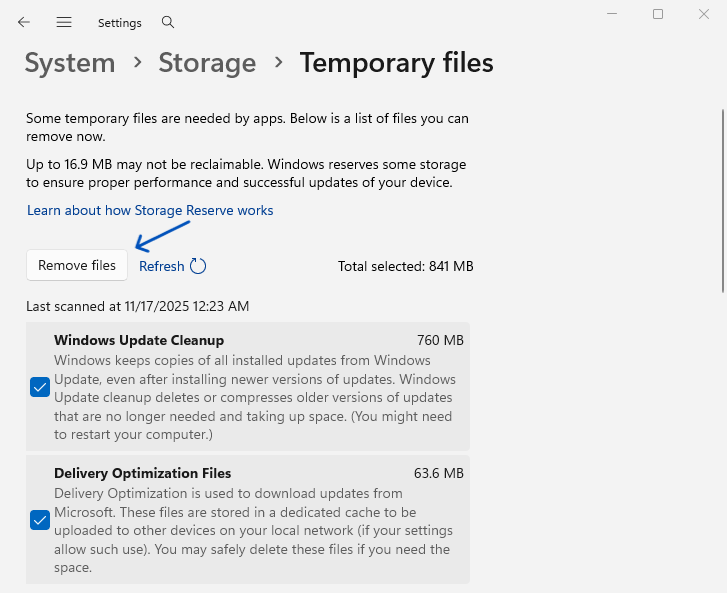
Task: Minimize the Settings window
Action: pos(612,14)
